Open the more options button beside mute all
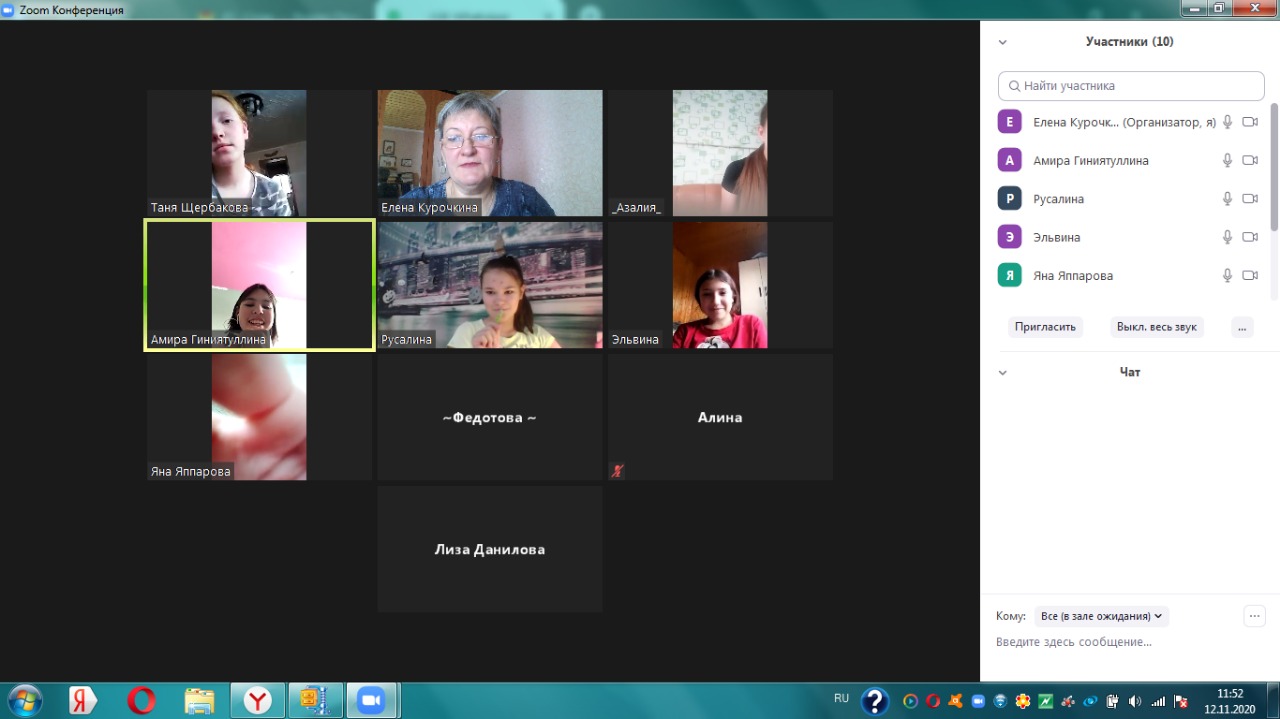Viewport: 1280px width, 719px height. pos(1242,327)
